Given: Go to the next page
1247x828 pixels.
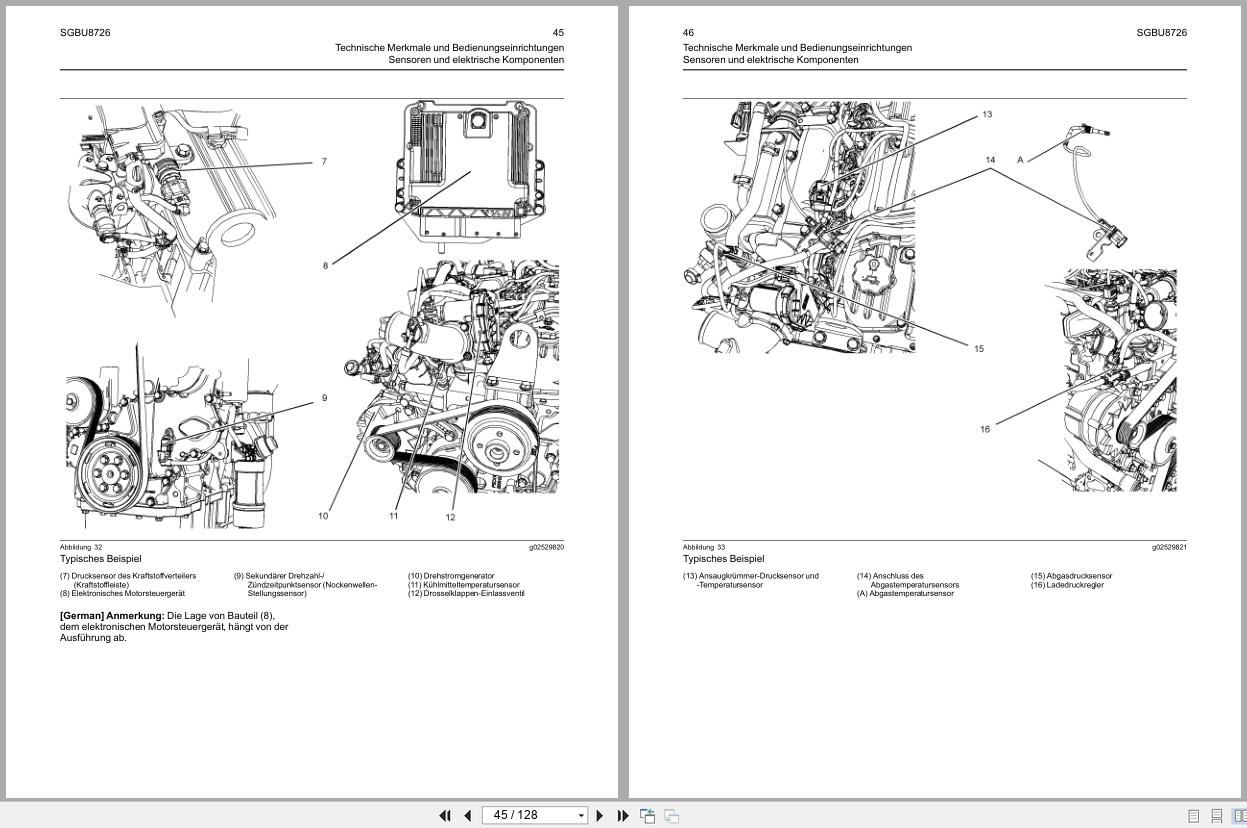Looking at the screenshot, I should pos(599,816).
